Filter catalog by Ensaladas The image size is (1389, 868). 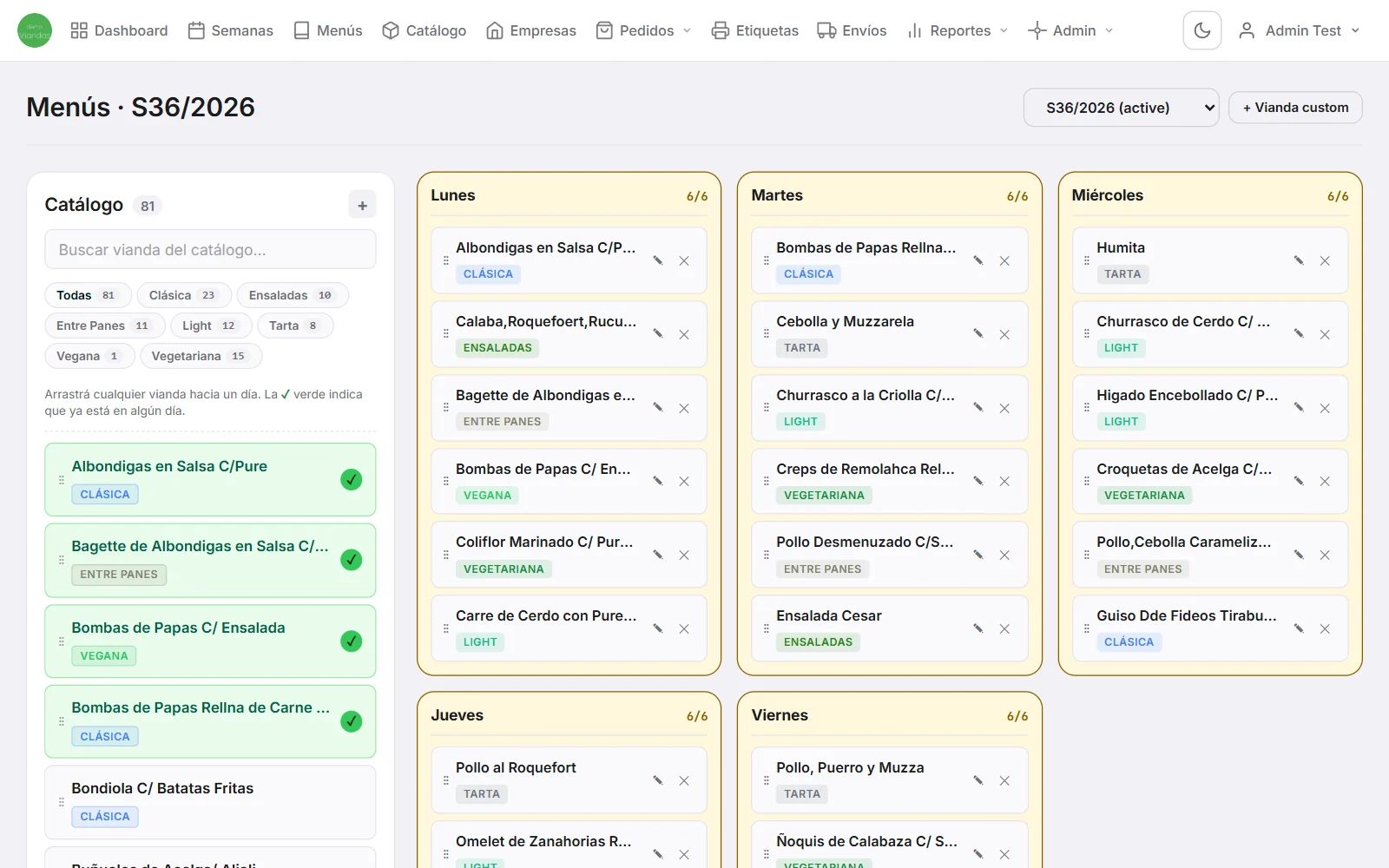point(293,295)
